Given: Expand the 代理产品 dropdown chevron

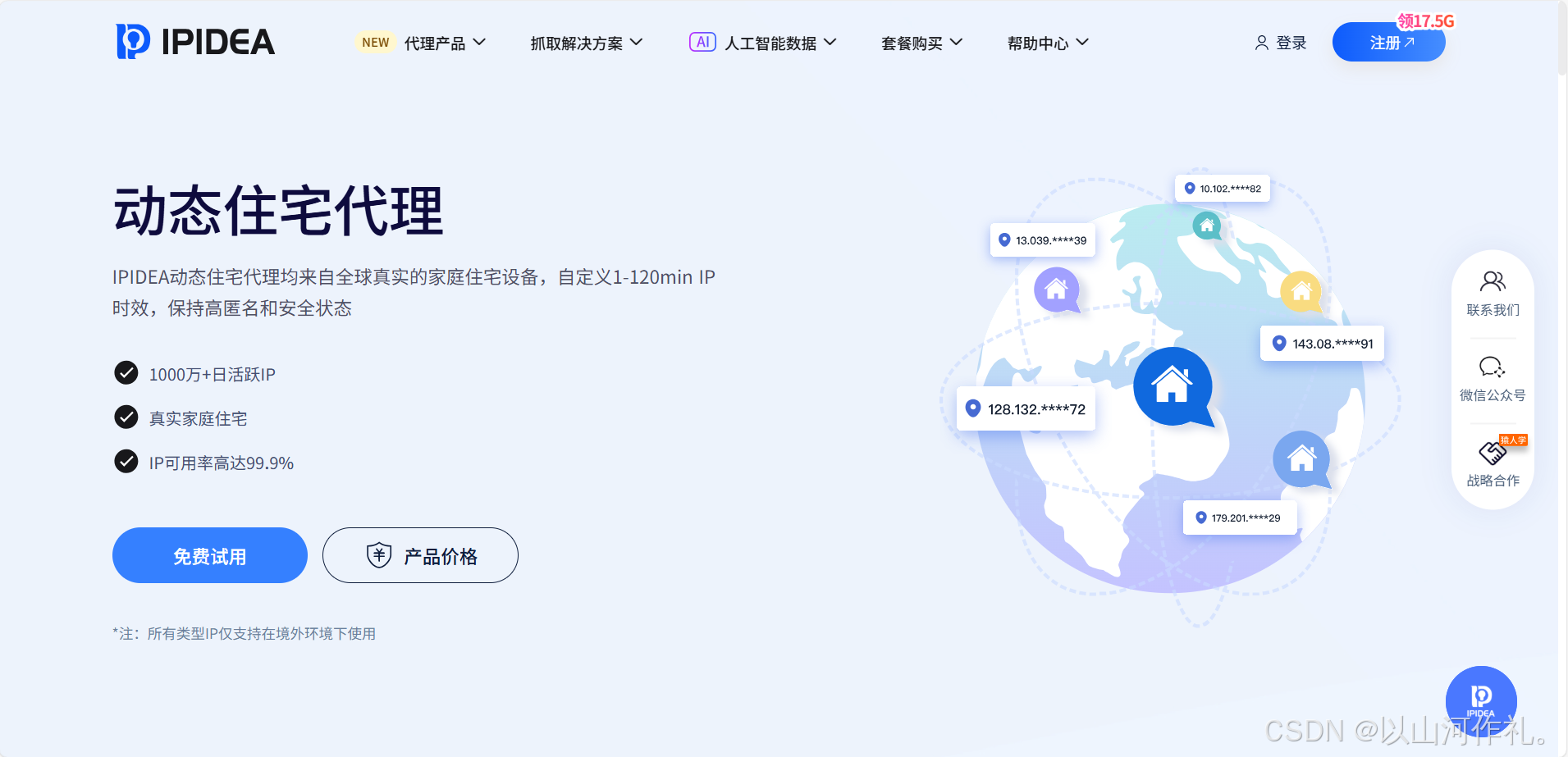Looking at the screenshot, I should pos(479,42).
